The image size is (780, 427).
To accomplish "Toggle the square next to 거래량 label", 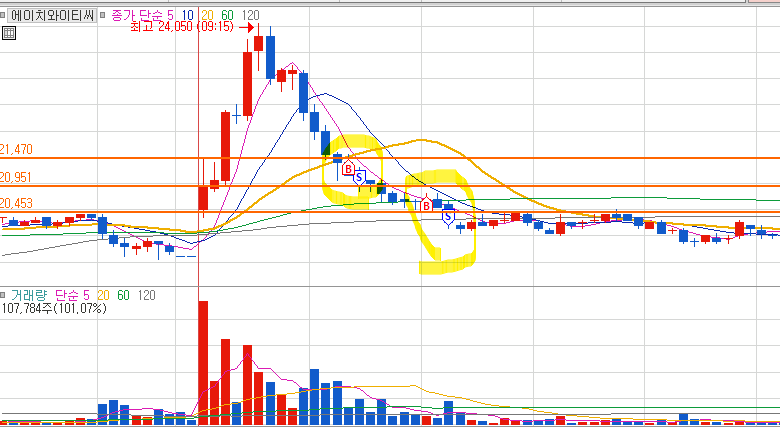I will pos(2,295).
